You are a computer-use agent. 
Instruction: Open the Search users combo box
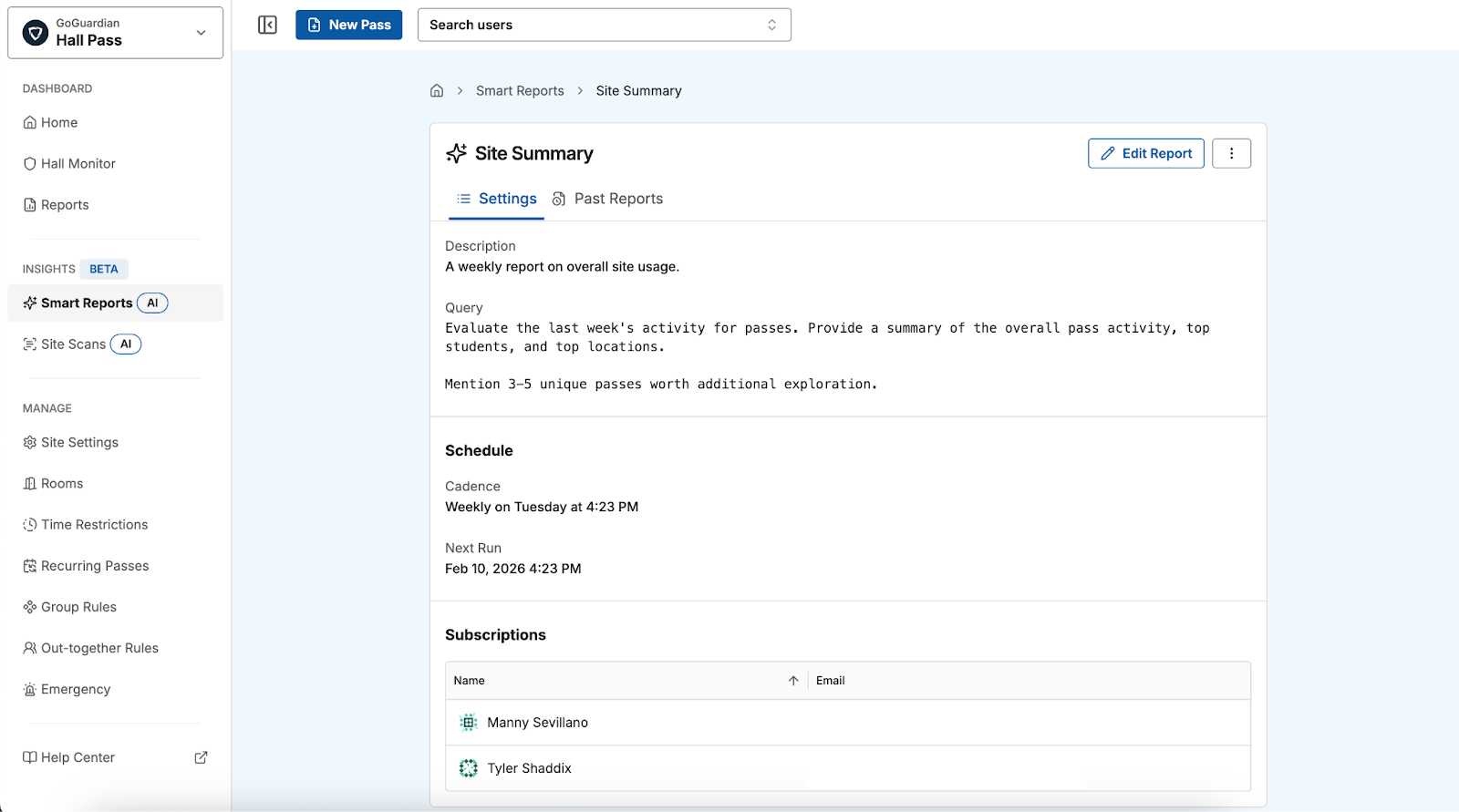click(604, 25)
